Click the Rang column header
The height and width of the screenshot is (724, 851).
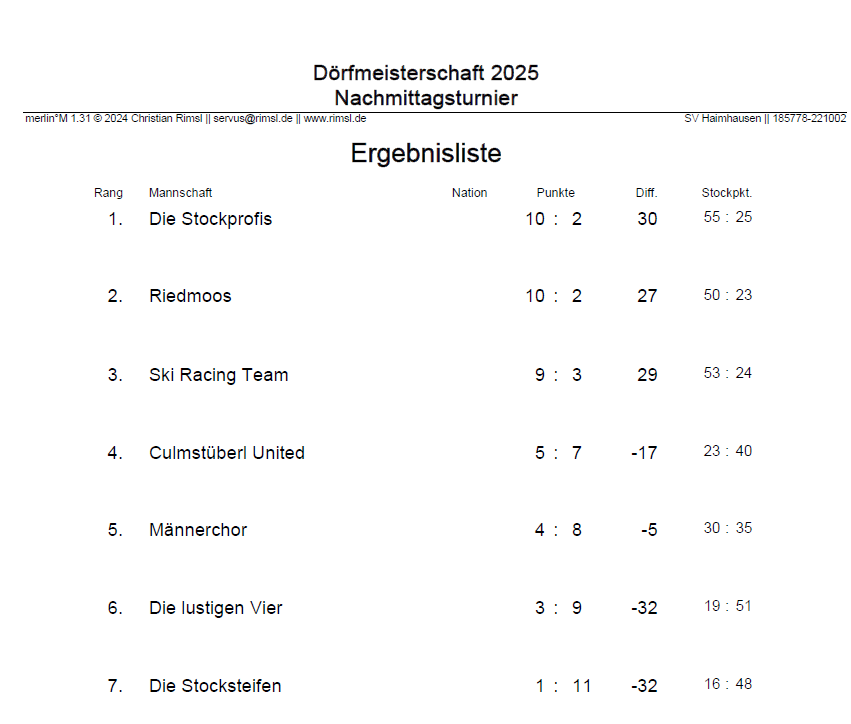[x=109, y=193]
